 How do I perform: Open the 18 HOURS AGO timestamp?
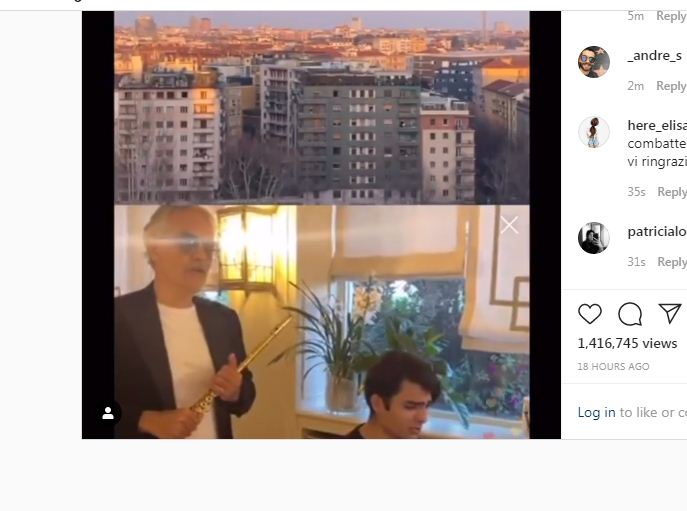tap(613, 366)
